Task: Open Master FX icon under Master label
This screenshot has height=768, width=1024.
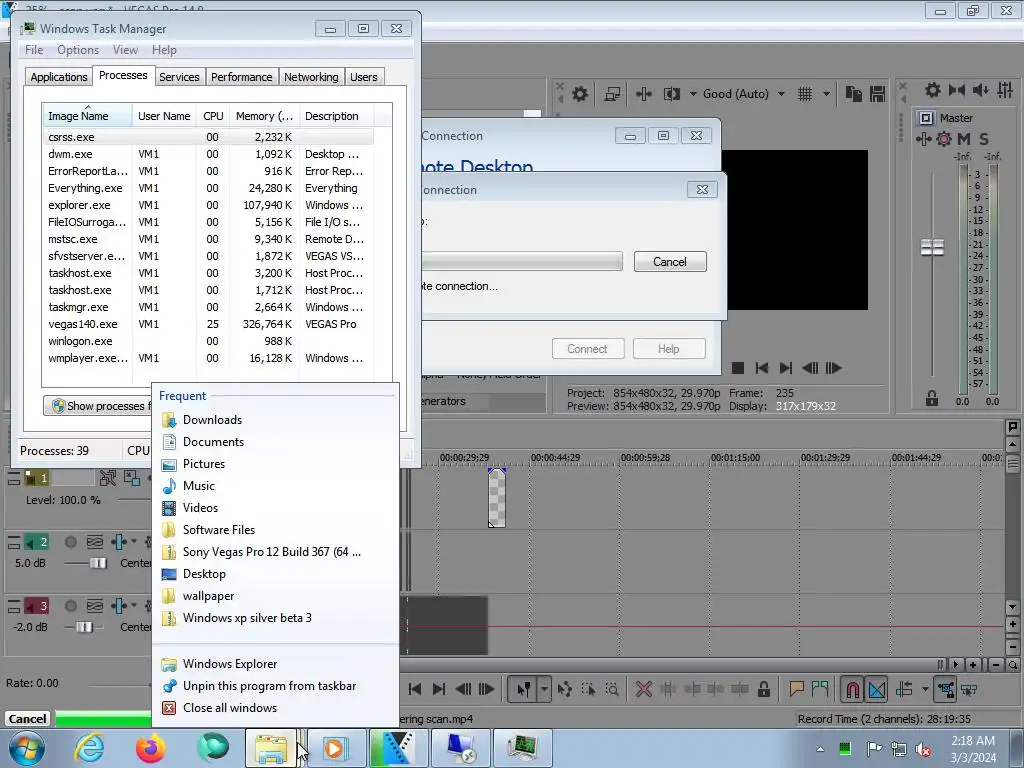Action: click(x=923, y=138)
